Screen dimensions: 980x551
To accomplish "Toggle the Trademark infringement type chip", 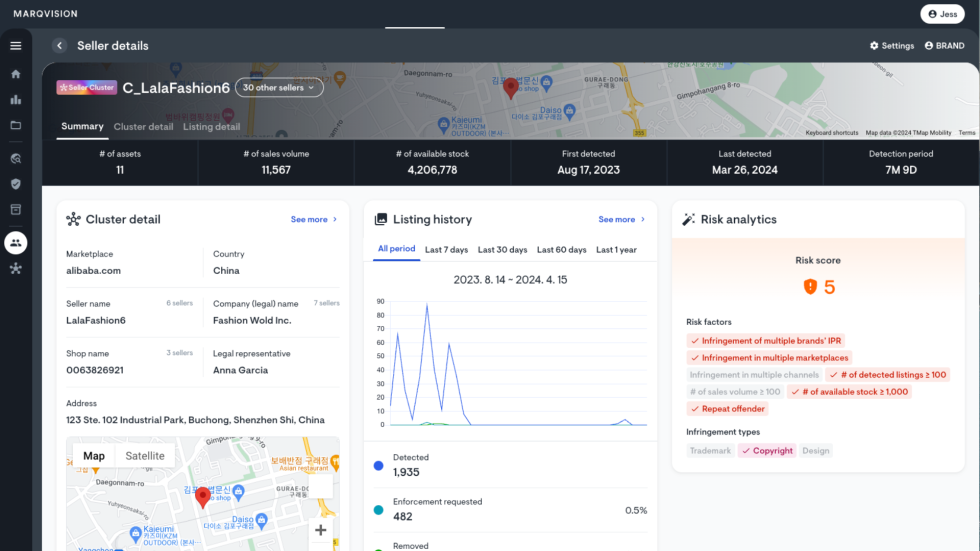I will pyautogui.click(x=710, y=451).
